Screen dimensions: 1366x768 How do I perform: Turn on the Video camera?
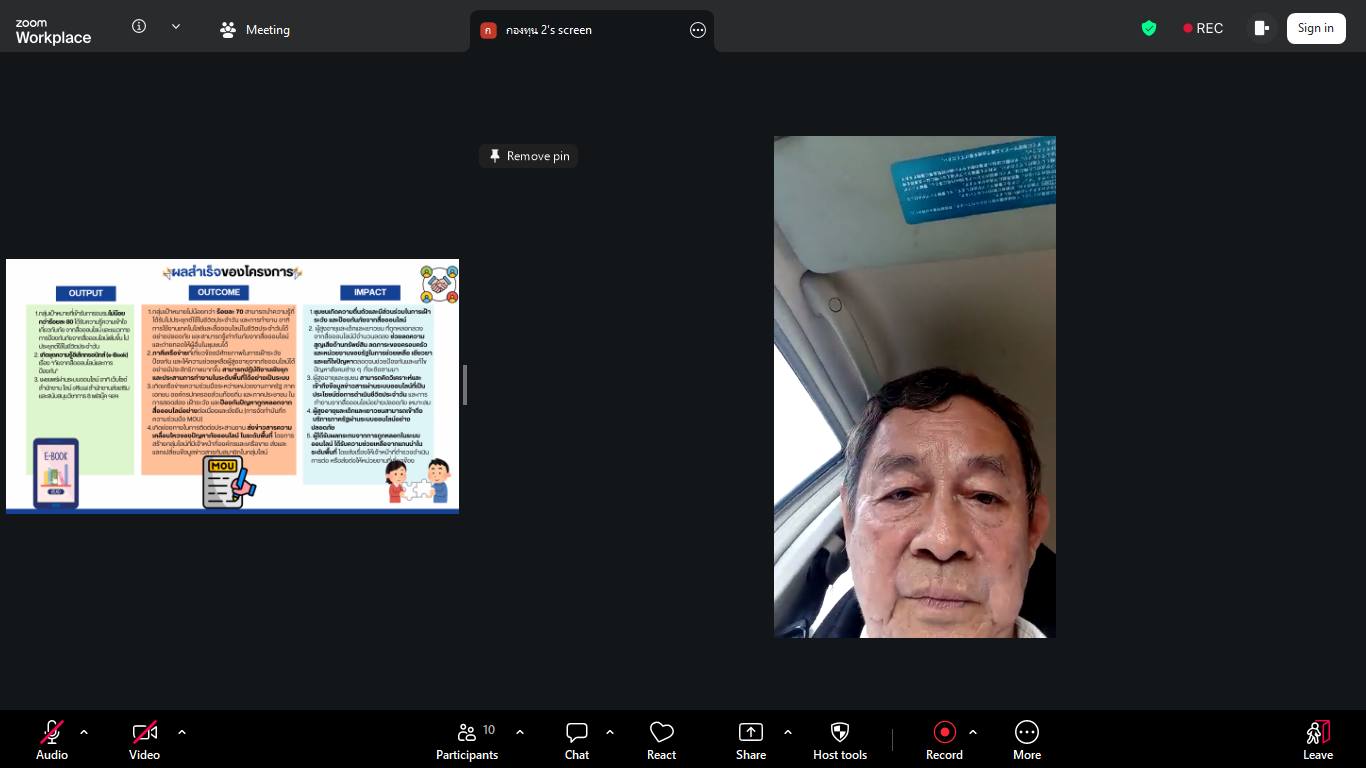click(x=144, y=740)
